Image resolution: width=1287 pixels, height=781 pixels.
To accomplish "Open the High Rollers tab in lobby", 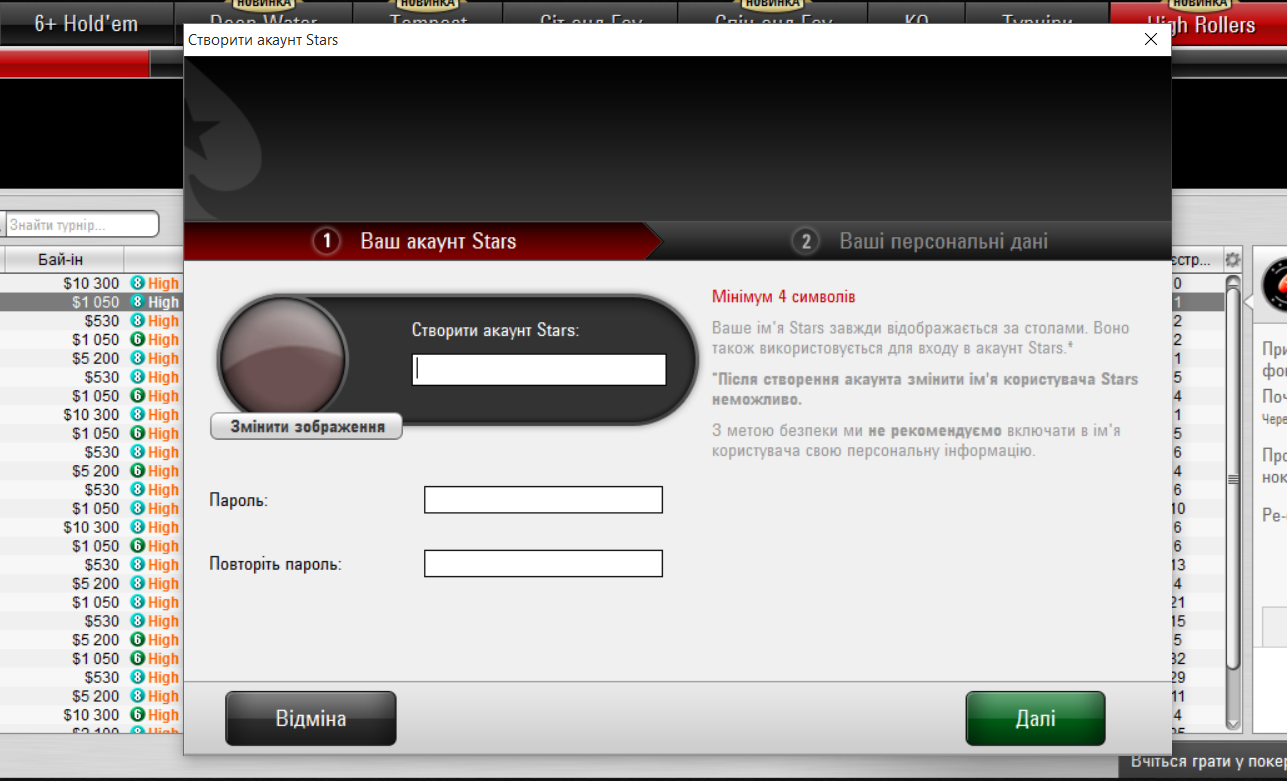I will click(x=1198, y=23).
